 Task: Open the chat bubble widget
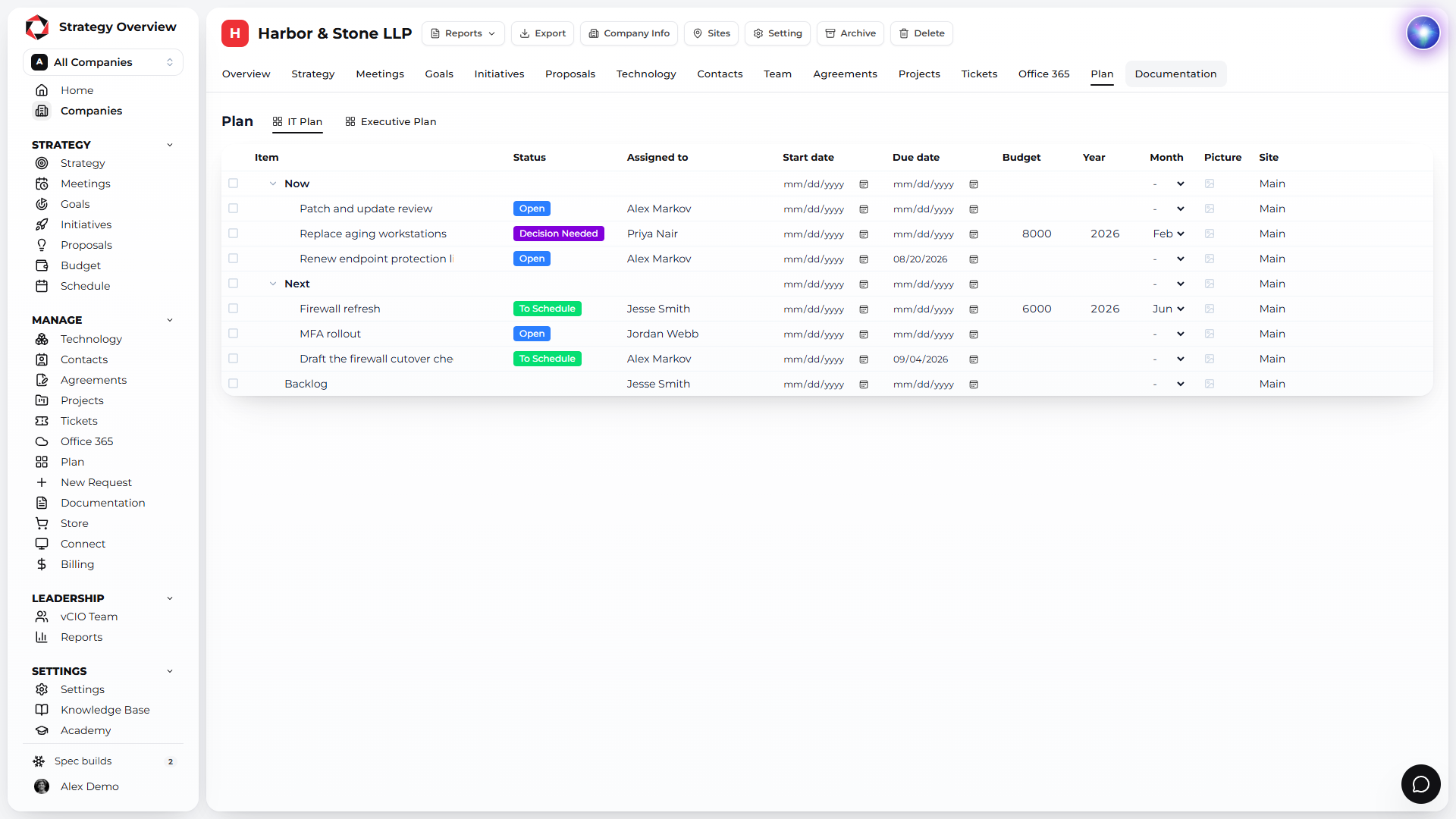1420,784
